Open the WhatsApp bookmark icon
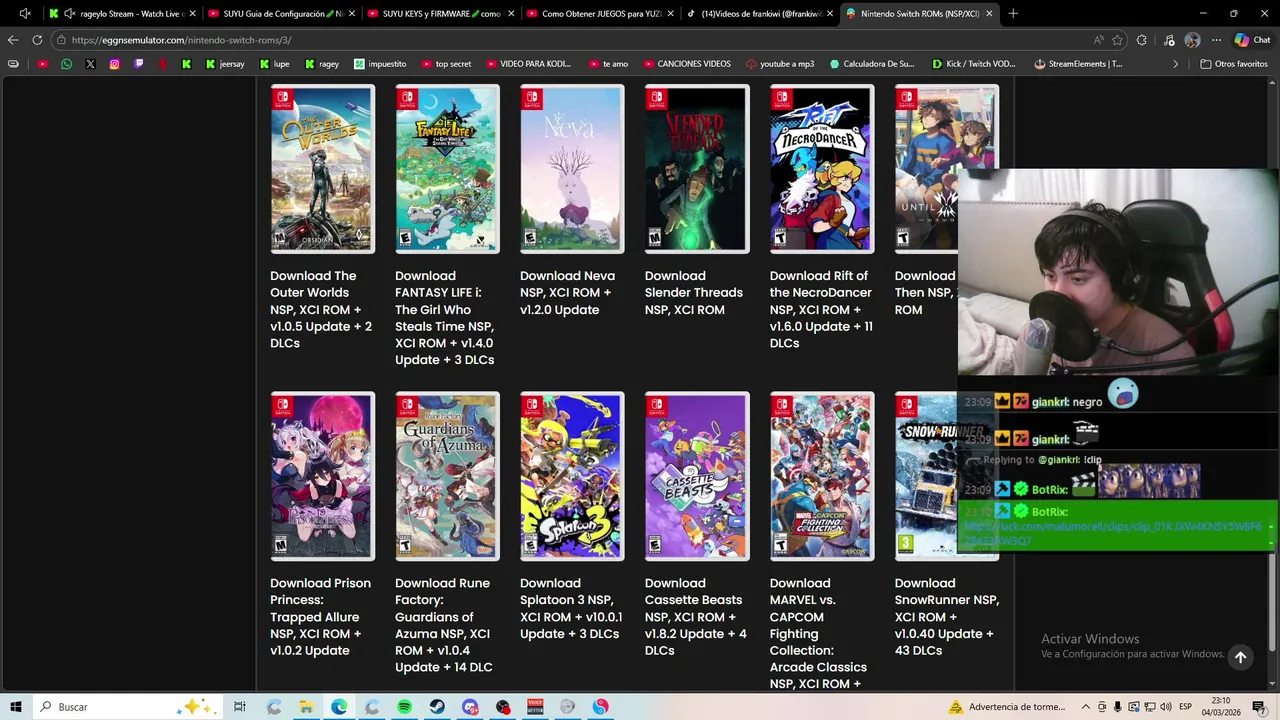The image size is (1280, 720). 66,64
